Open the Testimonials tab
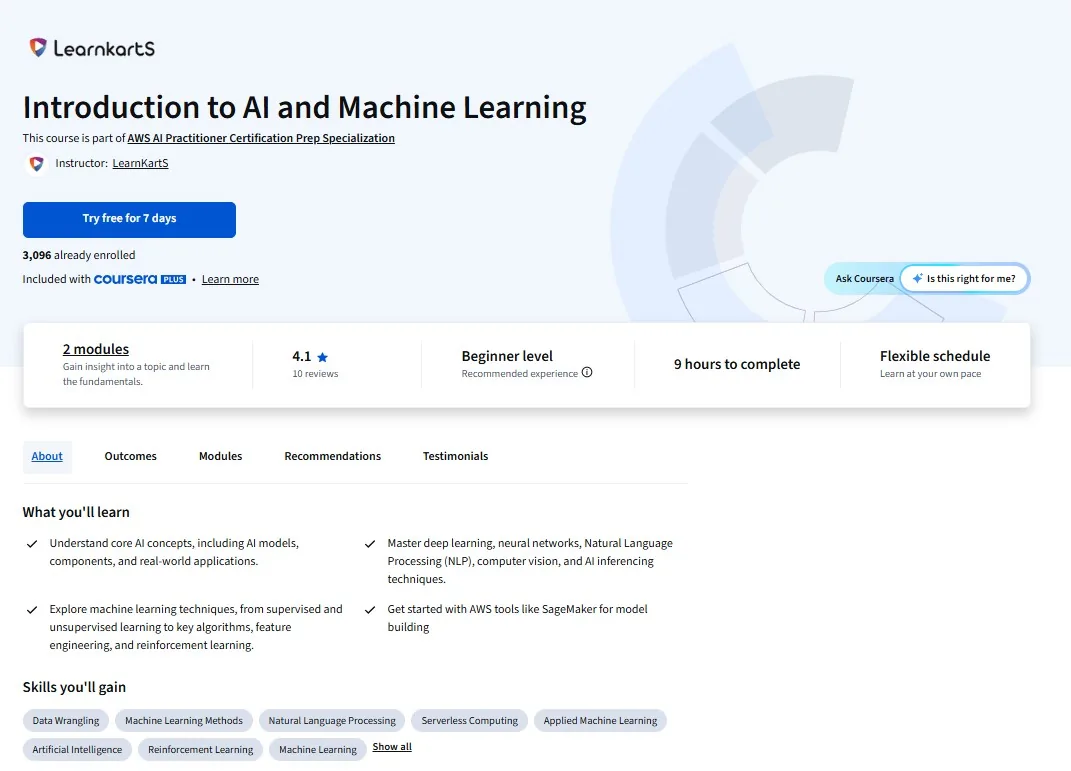Viewport: 1071px width, 771px height. pos(456,456)
